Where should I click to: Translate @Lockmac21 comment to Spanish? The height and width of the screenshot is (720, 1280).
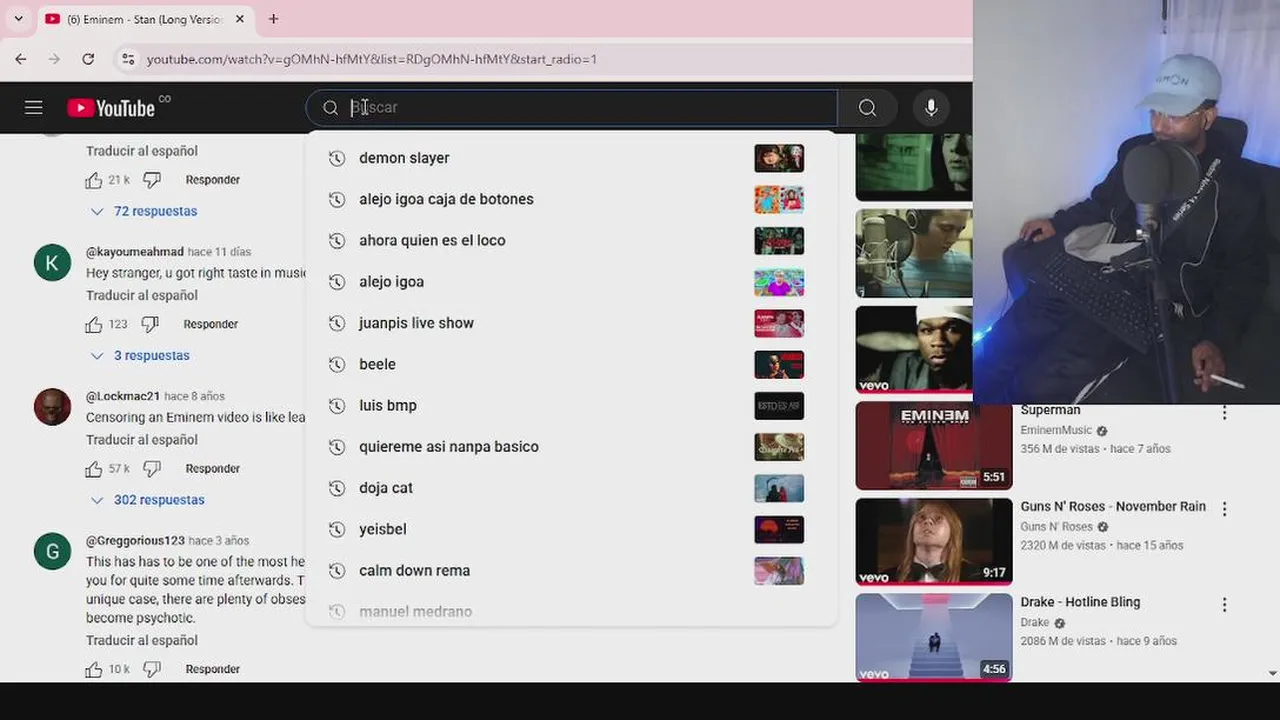[x=142, y=439]
